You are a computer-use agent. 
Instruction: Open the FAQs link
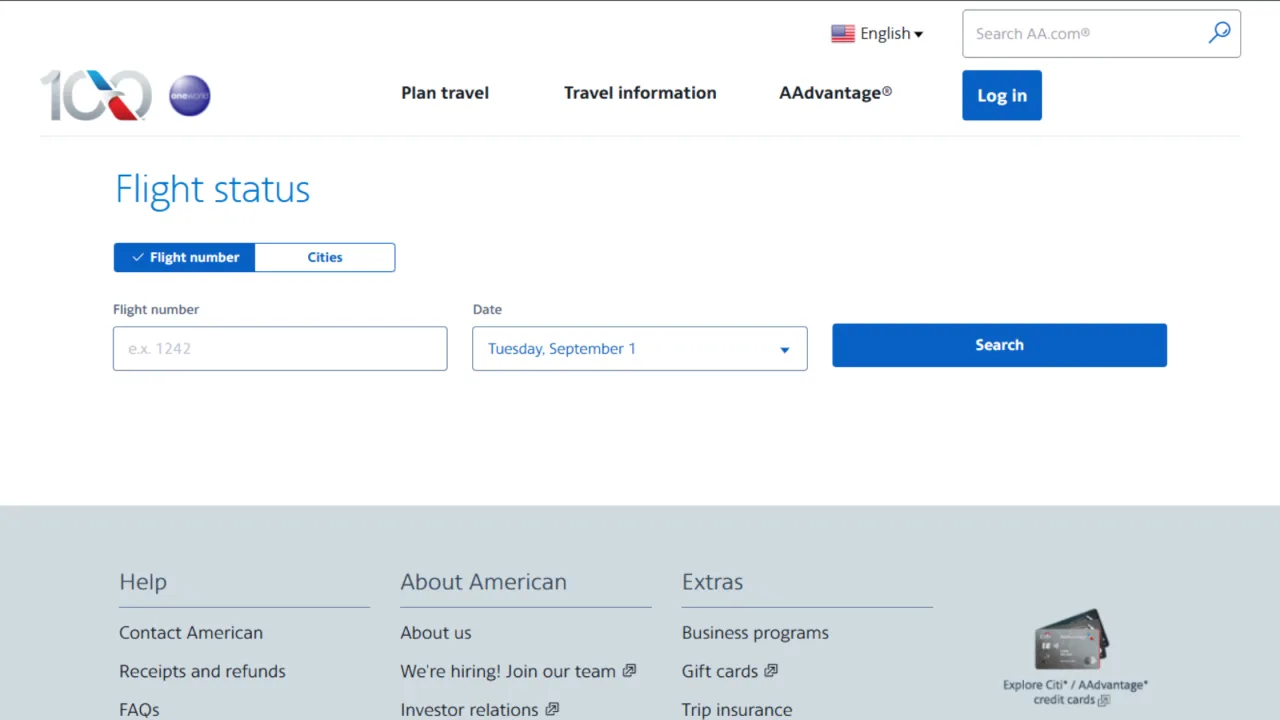pos(139,709)
